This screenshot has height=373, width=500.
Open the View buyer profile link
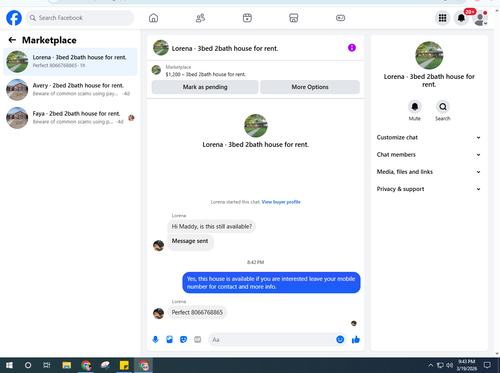pos(281,202)
